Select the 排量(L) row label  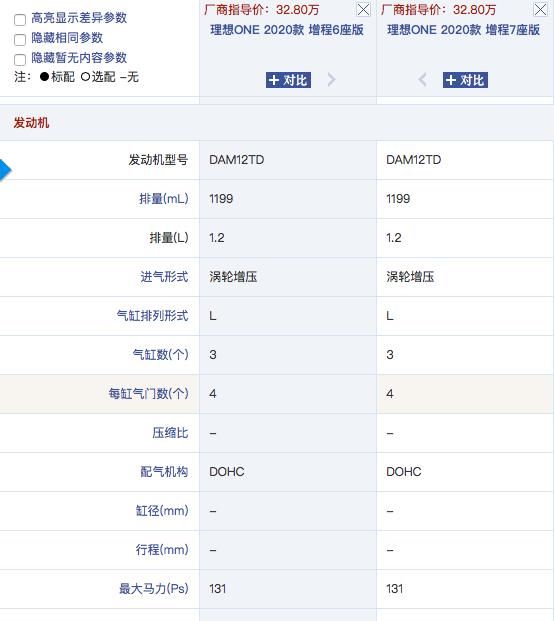pyautogui.click(x=169, y=238)
